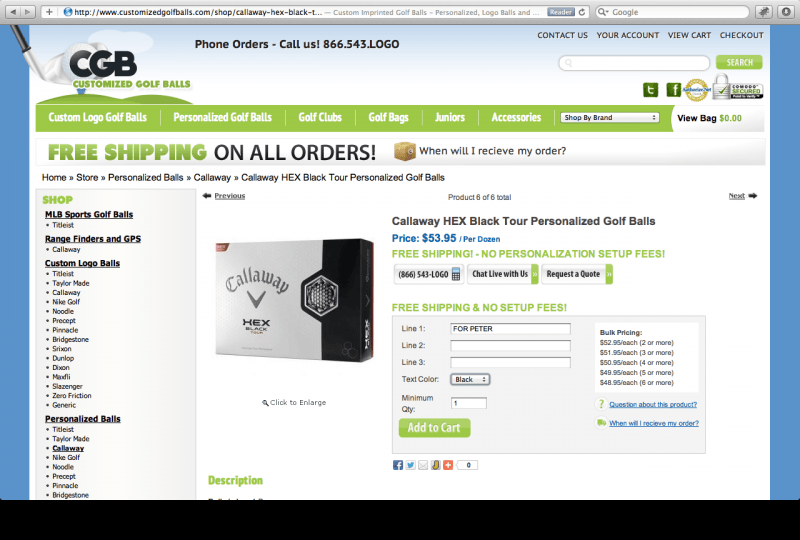Image resolution: width=800 pixels, height=540 pixels.
Task: Click the Line 2 text field
Action: point(510,346)
